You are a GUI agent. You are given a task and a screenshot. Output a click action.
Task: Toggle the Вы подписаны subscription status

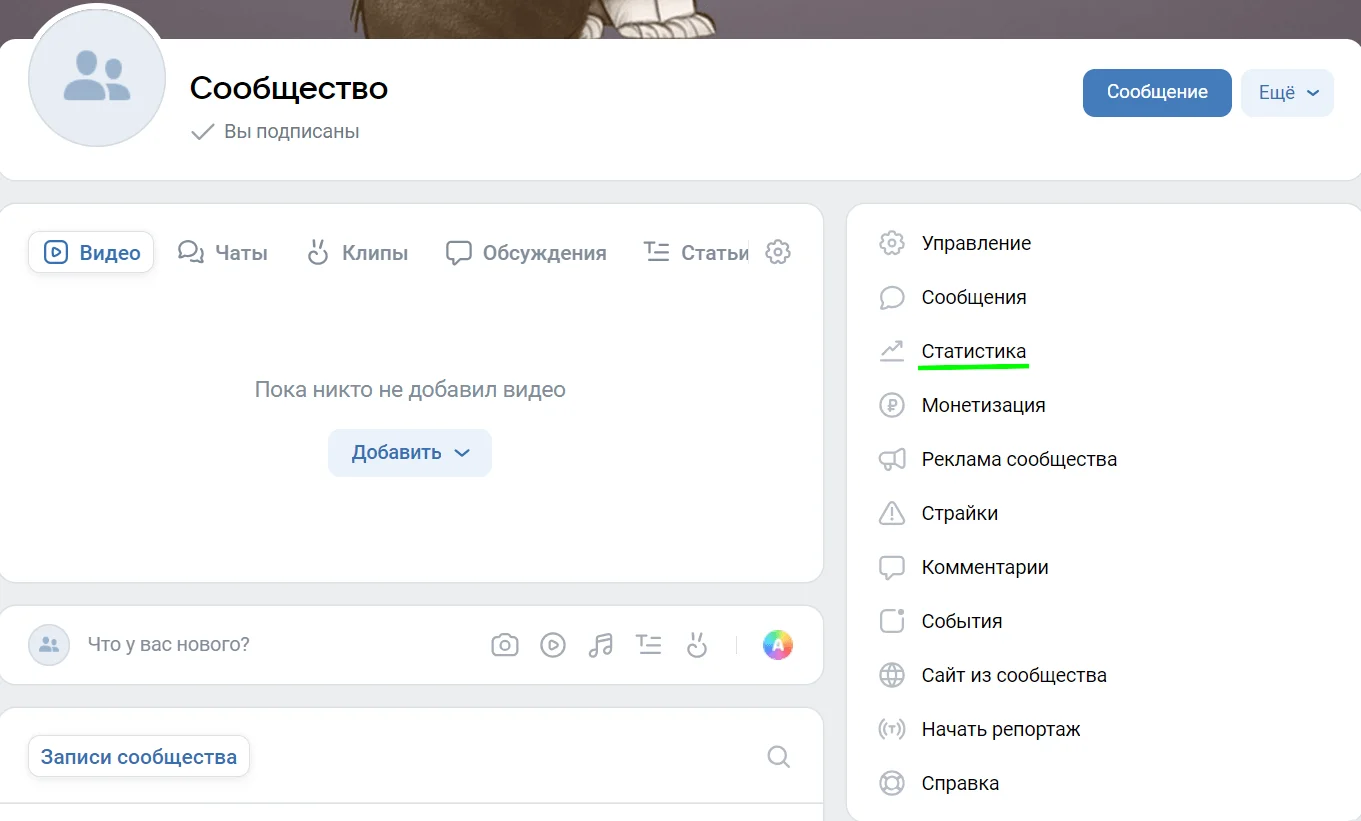275,132
